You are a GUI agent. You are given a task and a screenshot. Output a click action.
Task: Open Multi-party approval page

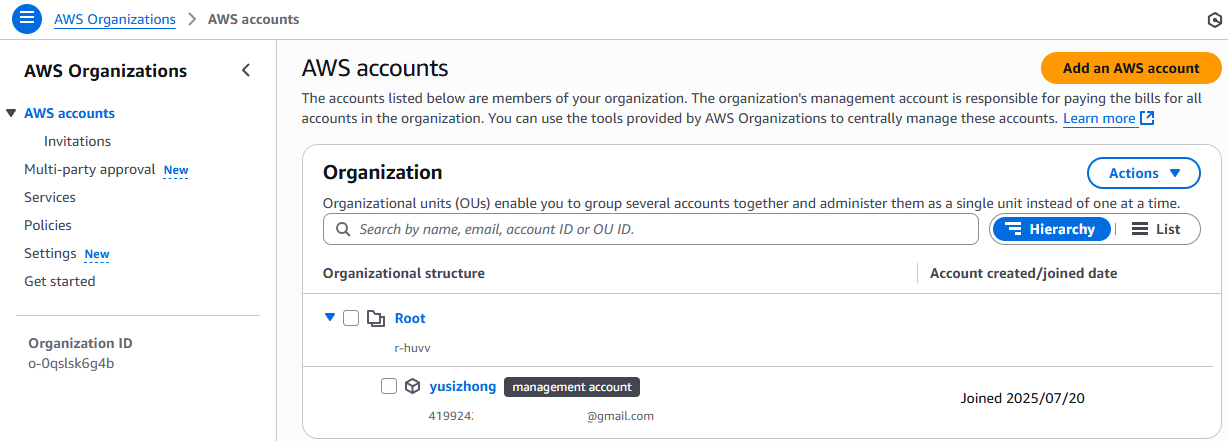(x=90, y=169)
